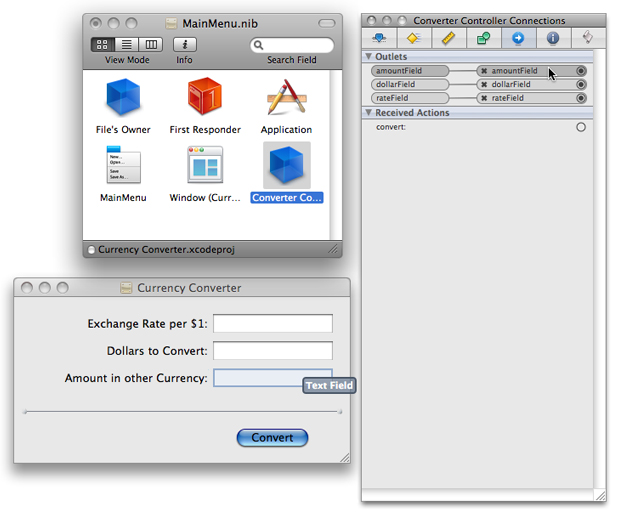Click the convert: action connection circle
The width and height of the screenshot is (619, 515).
[581, 127]
